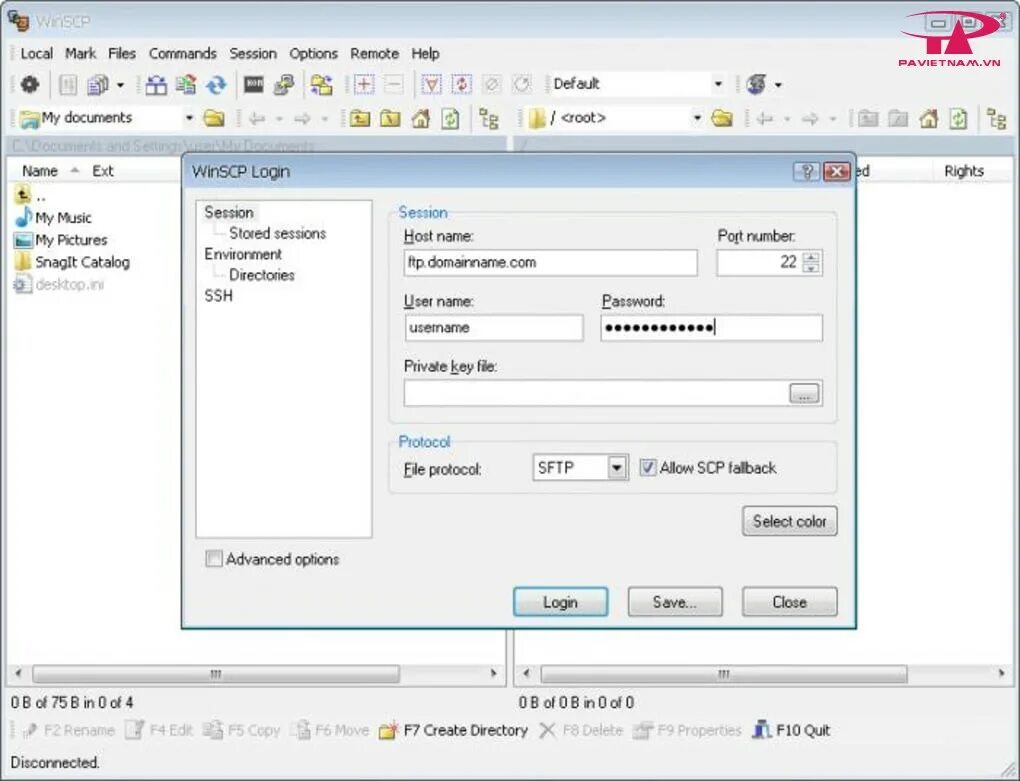The height and width of the screenshot is (781, 1020).
Task: Open Preferences via the gear toolbar icon
Action: pyautogui.click(x=30, y=85)
